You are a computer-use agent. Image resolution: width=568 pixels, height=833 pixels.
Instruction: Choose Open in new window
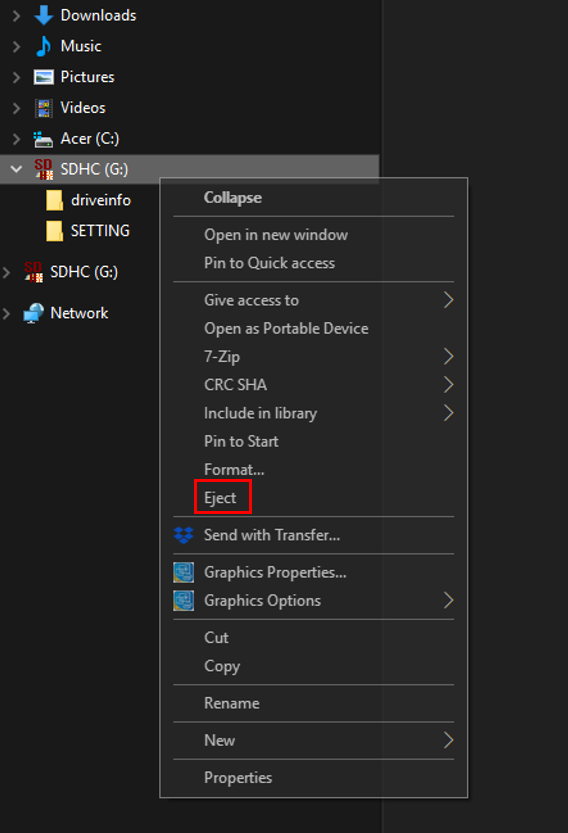(276, 235)
